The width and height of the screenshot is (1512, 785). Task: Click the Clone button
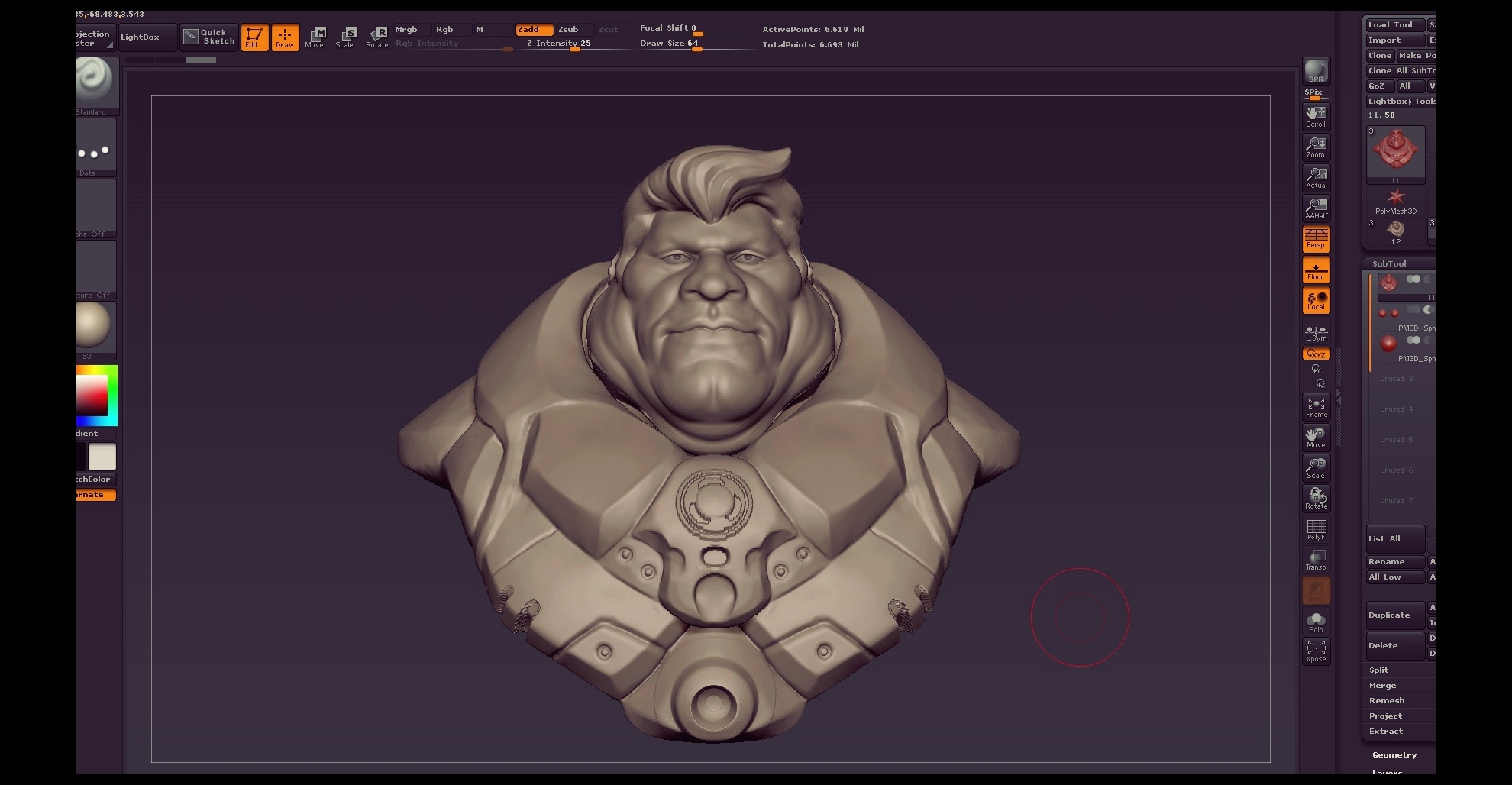(x=1380, y=55)
